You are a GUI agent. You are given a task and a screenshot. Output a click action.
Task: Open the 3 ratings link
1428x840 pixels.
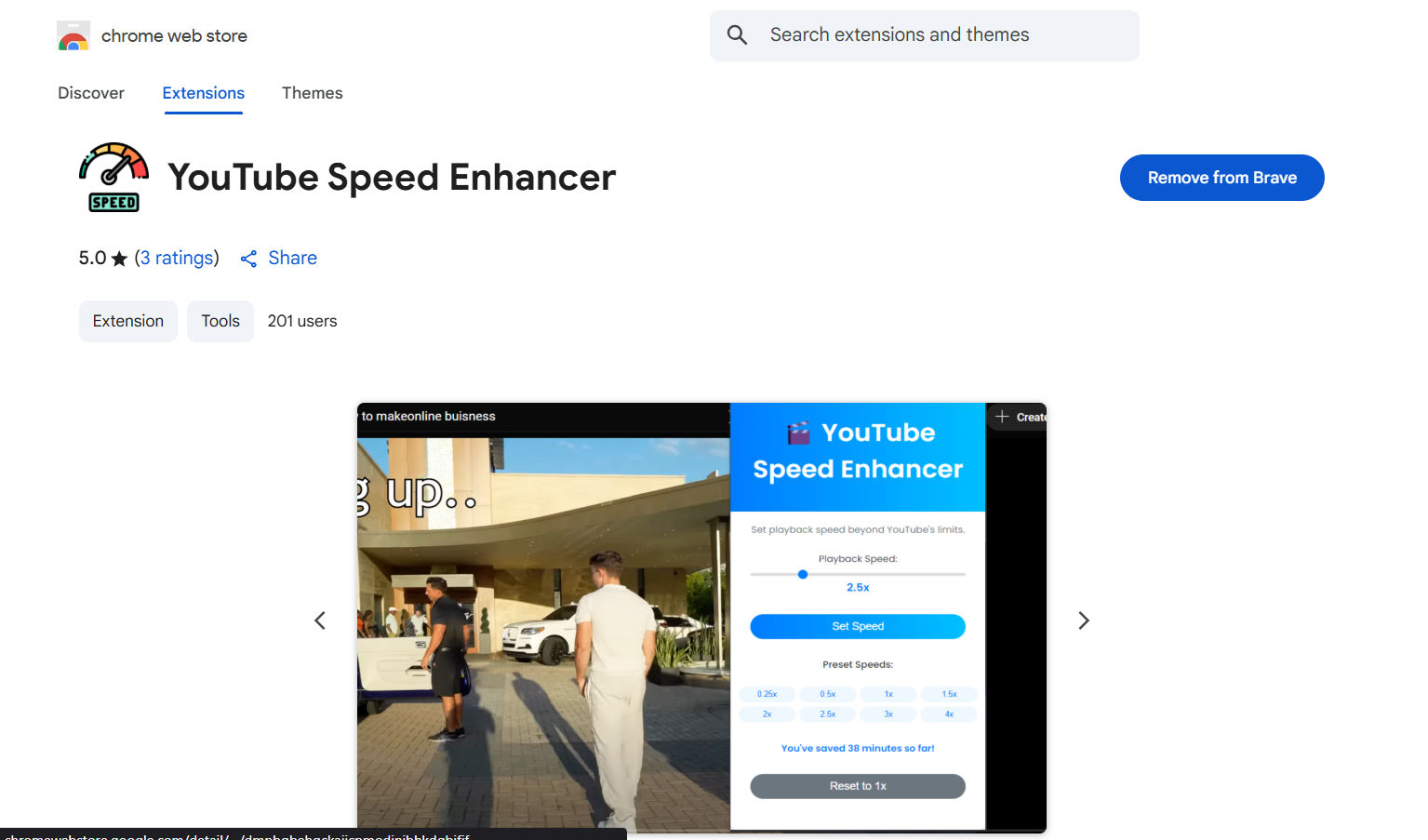(x=177, y=258)
